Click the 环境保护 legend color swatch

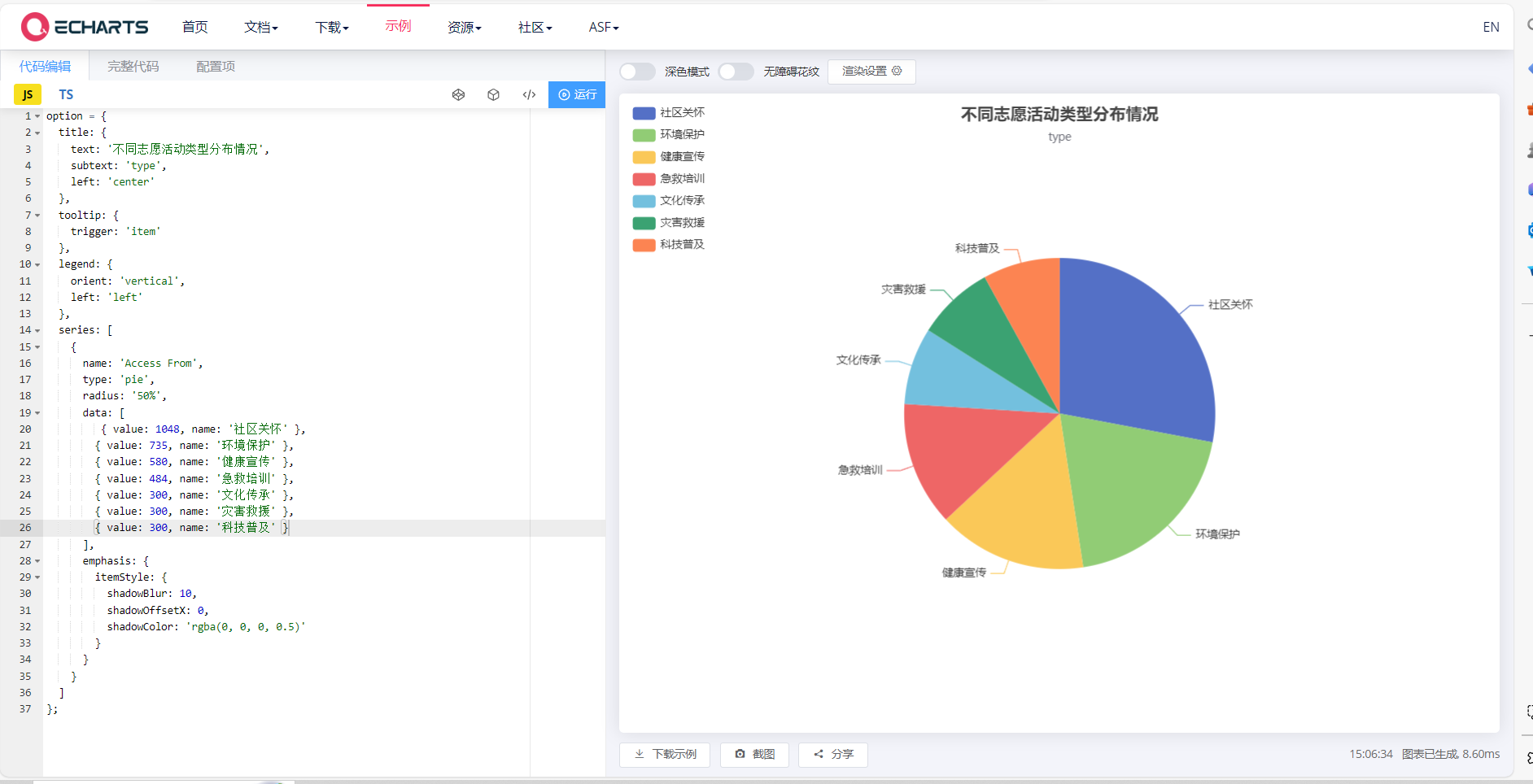pos(642,135)
